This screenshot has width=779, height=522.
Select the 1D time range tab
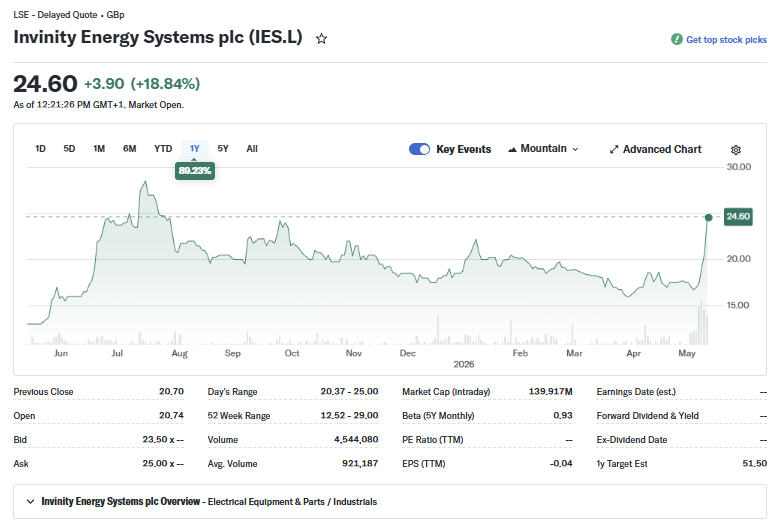pyautogui.click(x=40, y=149)
